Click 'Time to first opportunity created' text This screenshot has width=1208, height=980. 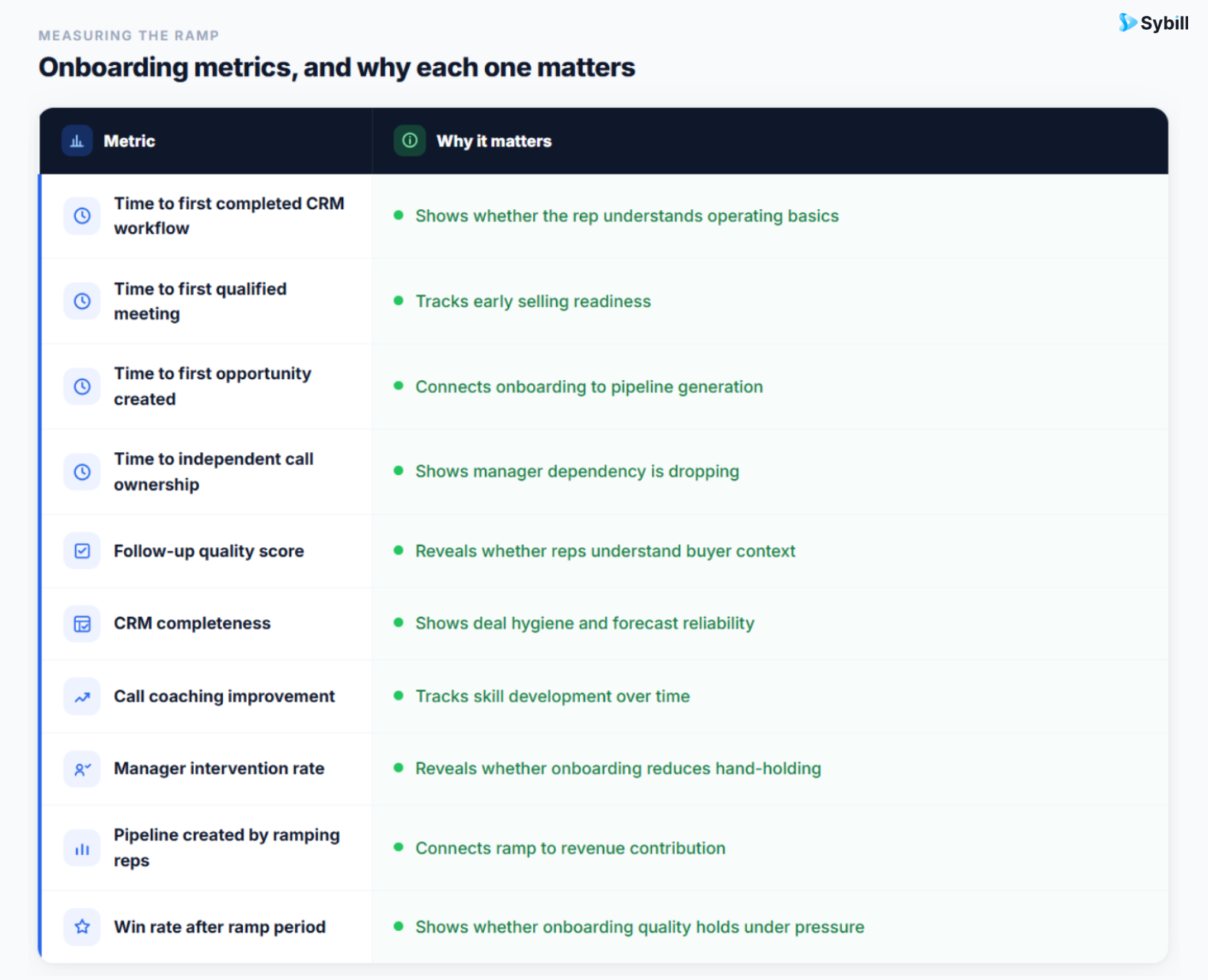[213, 386]
